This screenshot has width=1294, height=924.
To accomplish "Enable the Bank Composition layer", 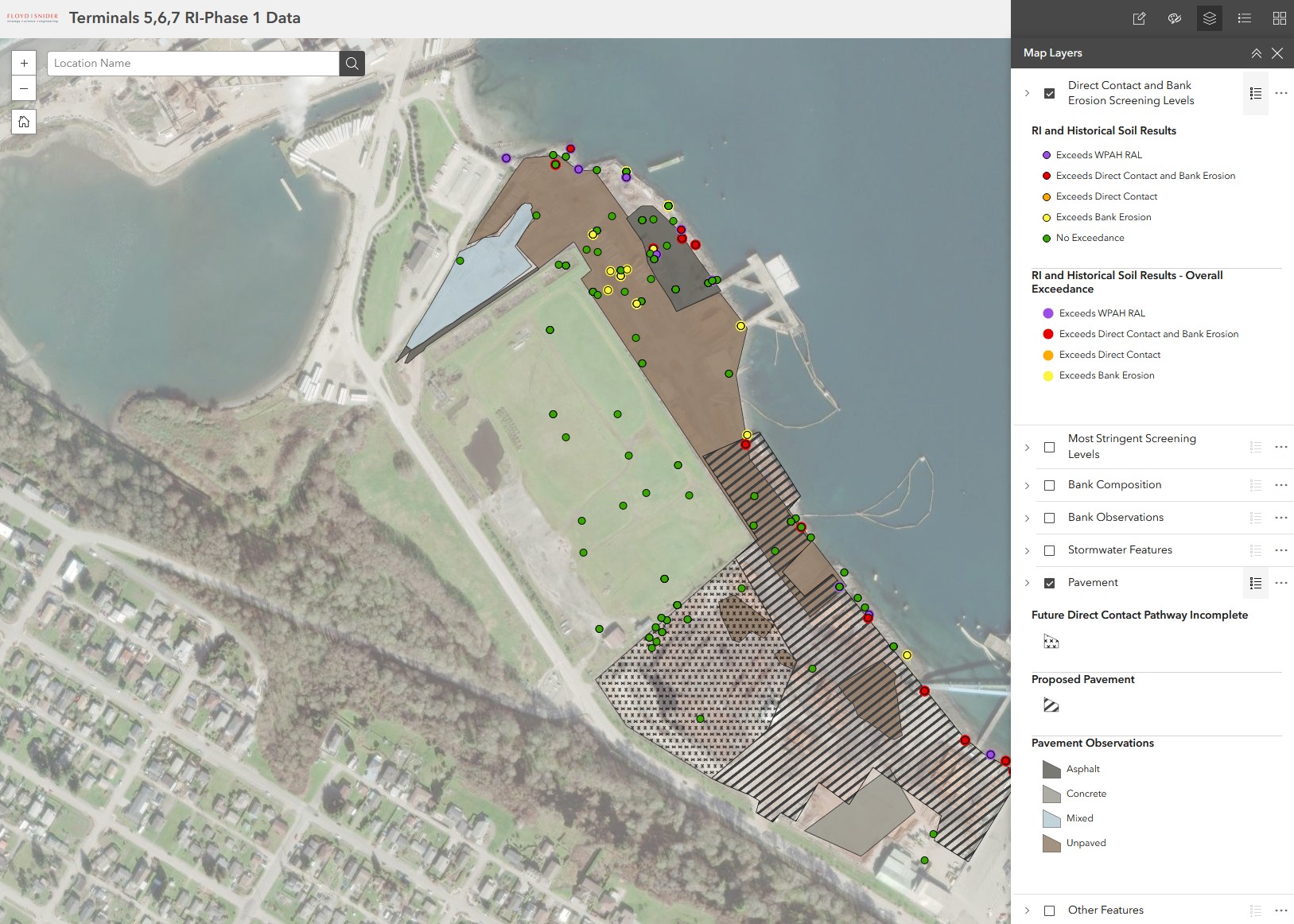I will [x=1050, y=485].
